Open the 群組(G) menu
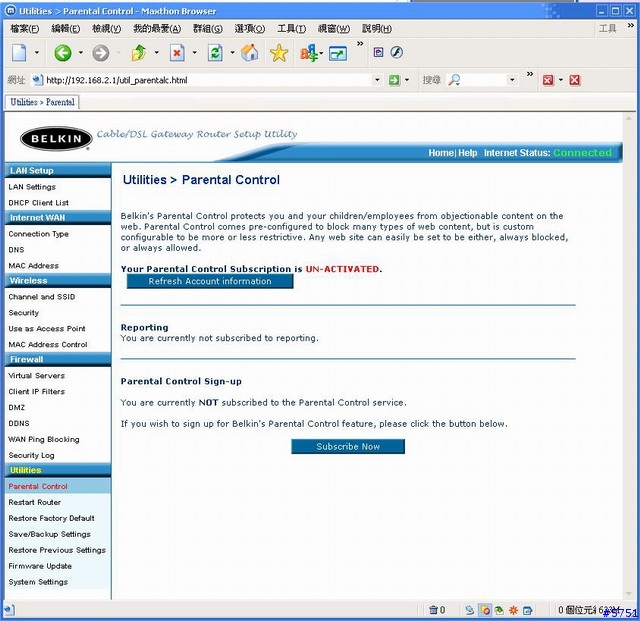 point(208,29)
